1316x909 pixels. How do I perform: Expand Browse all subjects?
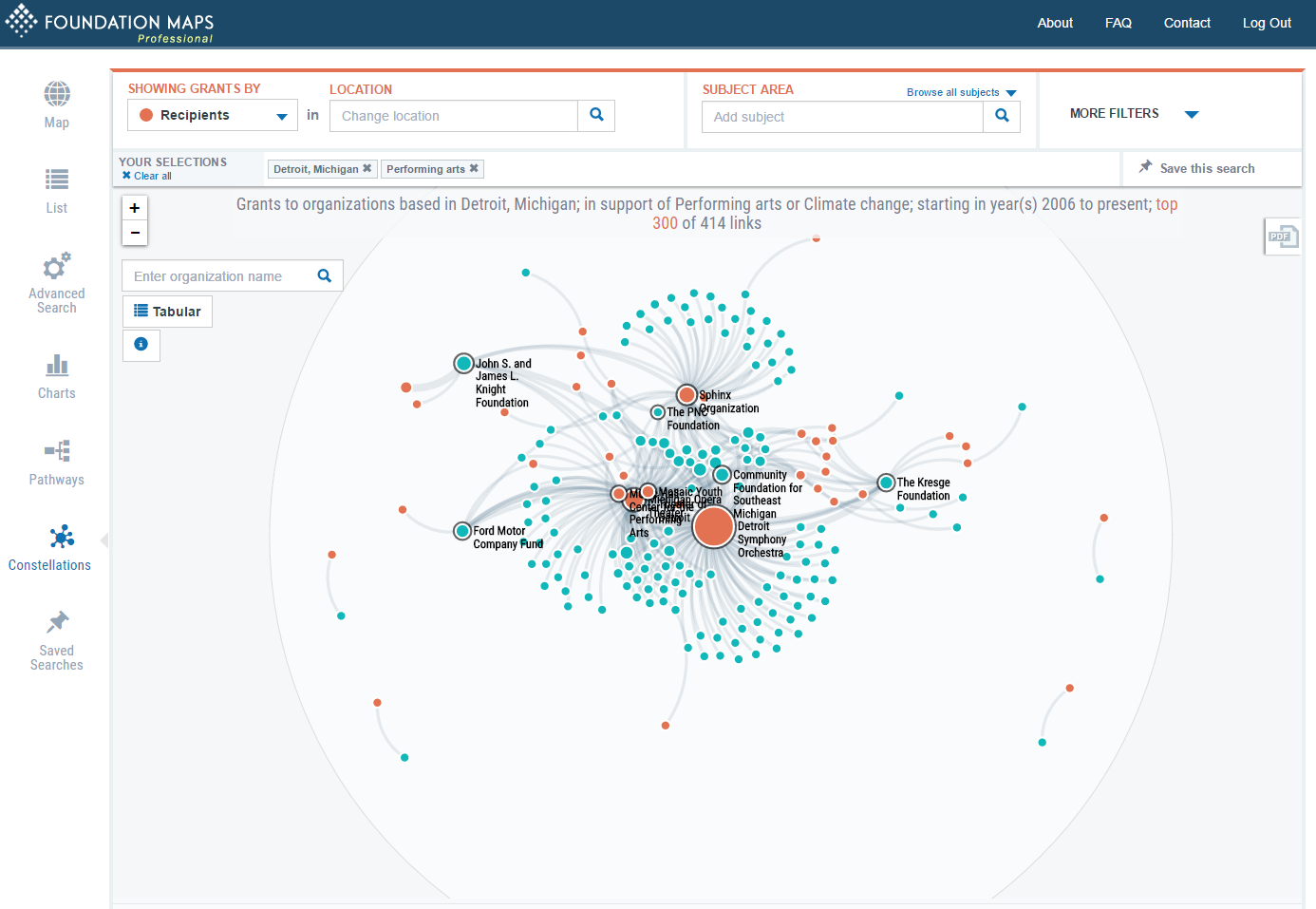click(x=961, y=92)
